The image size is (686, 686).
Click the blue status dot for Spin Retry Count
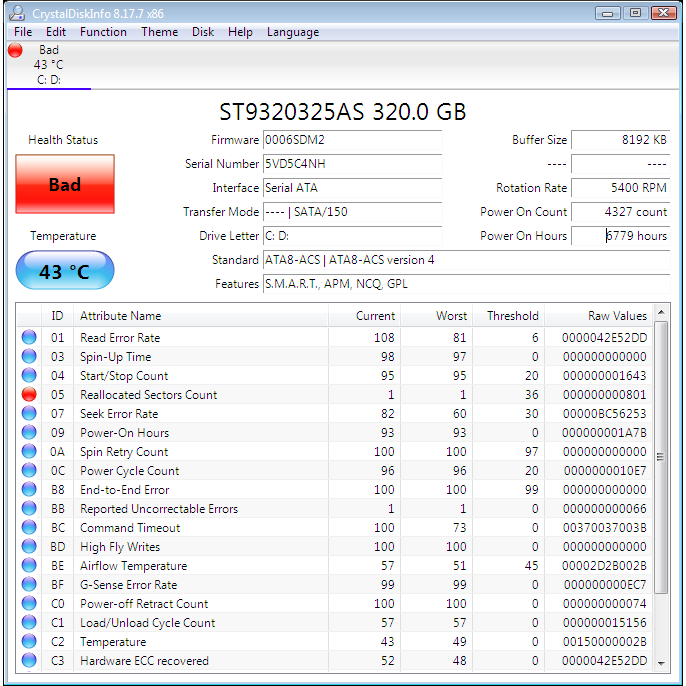coord(29,451)
